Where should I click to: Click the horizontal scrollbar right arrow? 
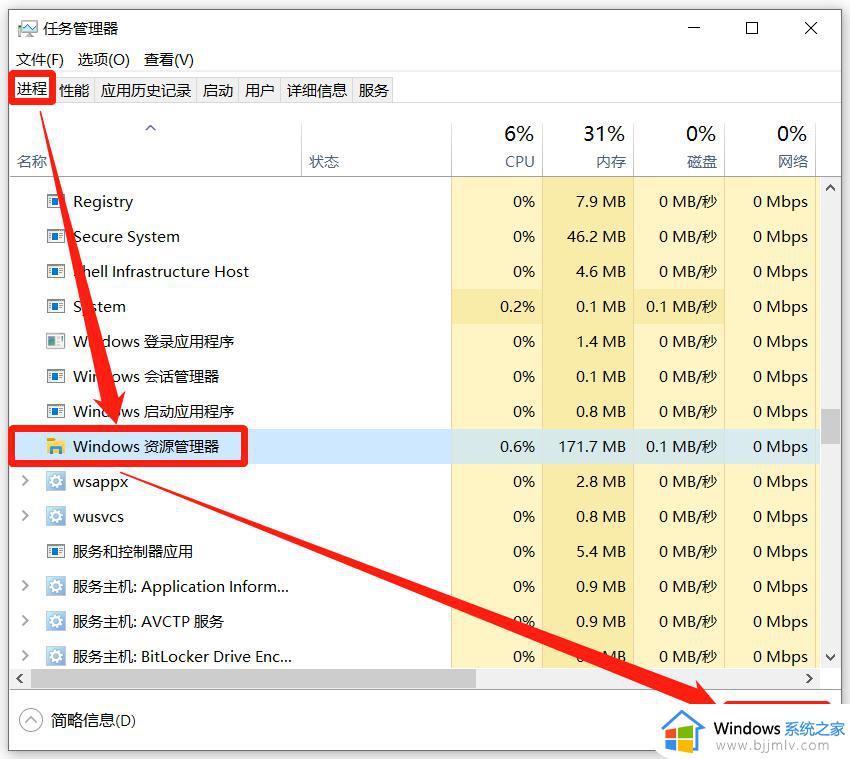pyautogui.click(x=809, y=678)
